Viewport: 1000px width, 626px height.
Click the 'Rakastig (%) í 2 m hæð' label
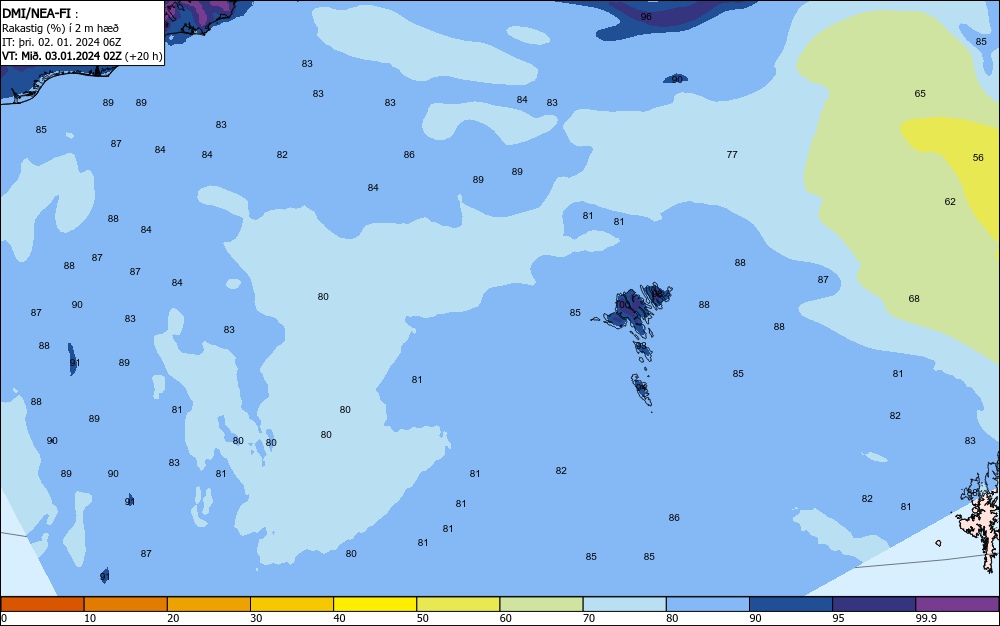[60, 28]
